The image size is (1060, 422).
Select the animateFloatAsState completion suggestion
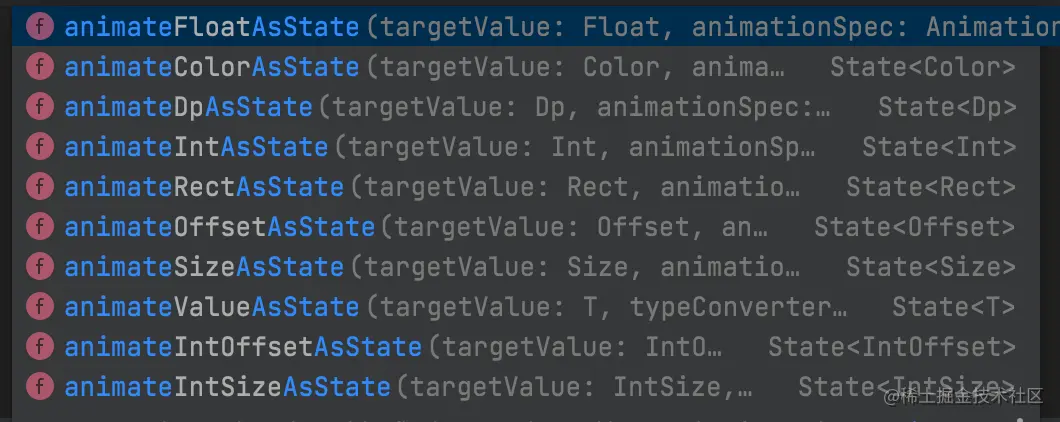(x=536, y=27)
